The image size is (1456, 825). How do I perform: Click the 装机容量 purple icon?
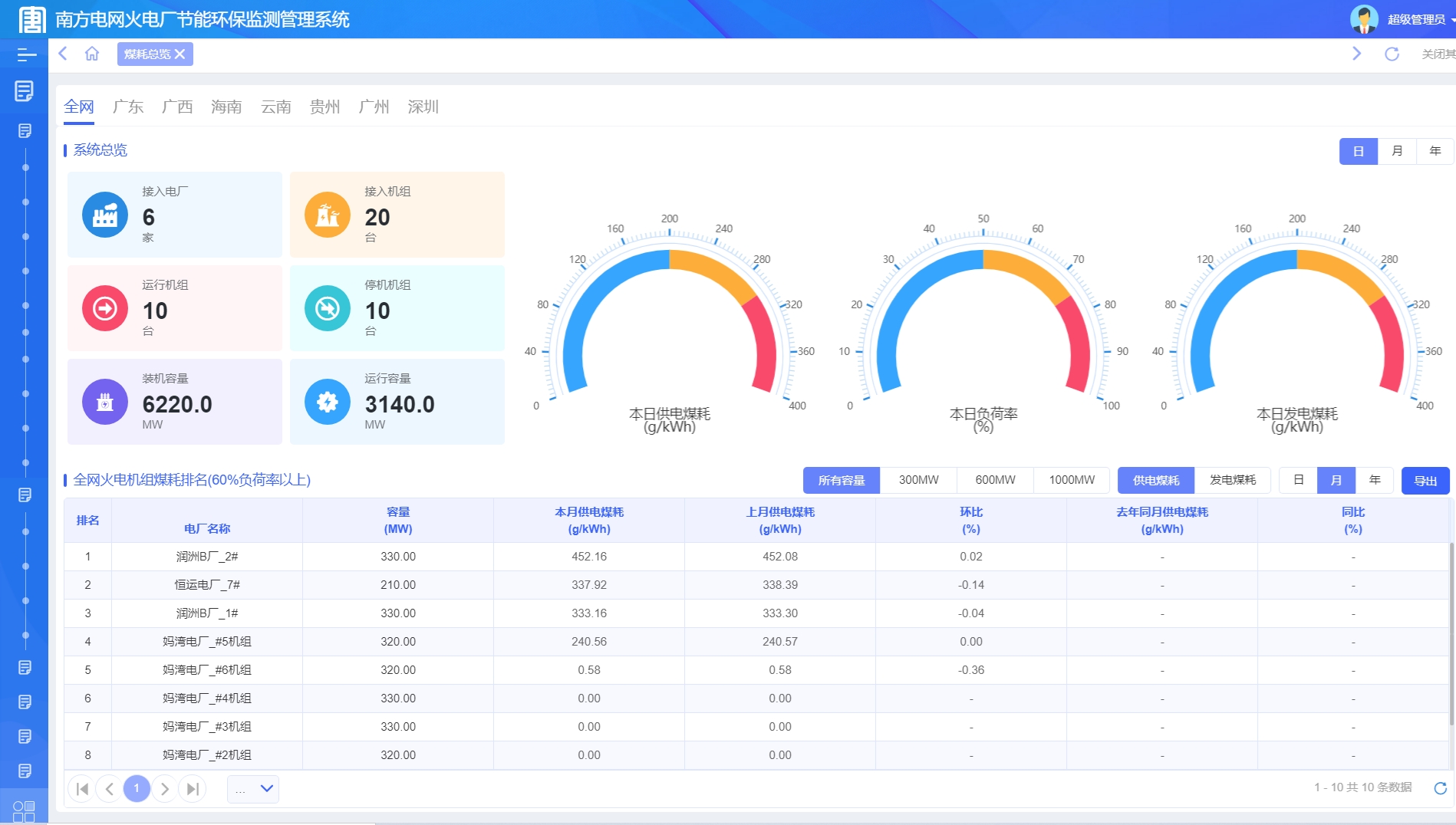(105, 402)
